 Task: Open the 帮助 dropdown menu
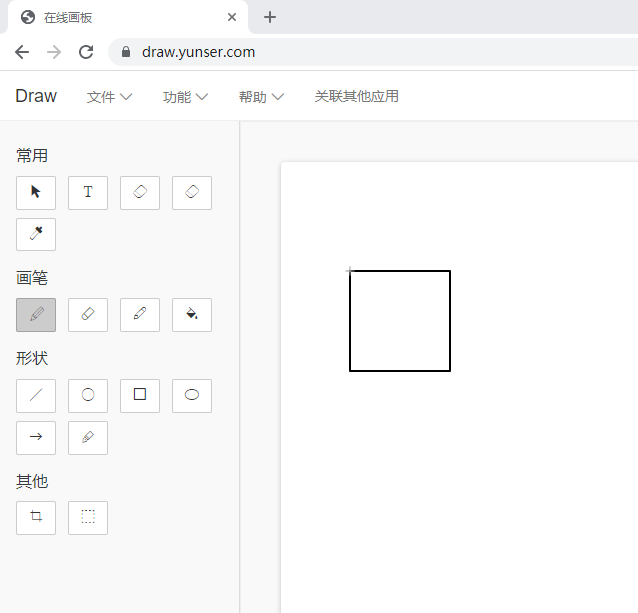point(261,97)
